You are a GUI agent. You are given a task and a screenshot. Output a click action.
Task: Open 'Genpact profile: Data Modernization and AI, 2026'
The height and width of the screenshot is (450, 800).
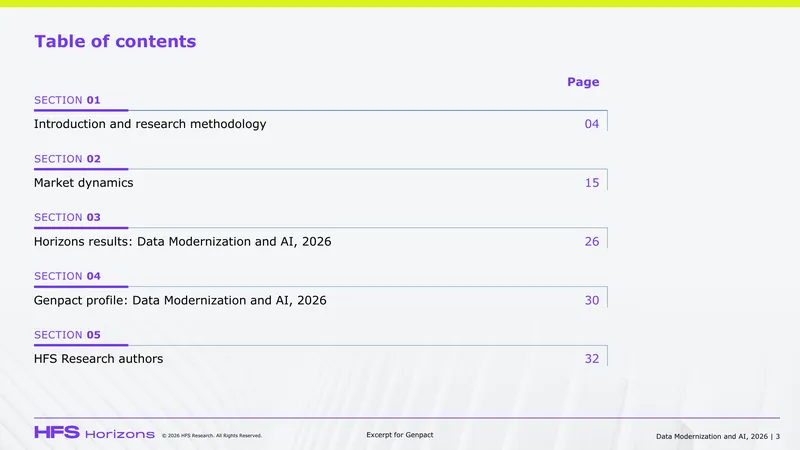tap(180, 300)
